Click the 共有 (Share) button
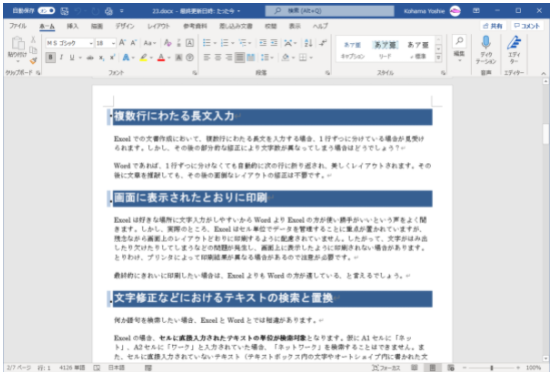The height and width of the screenshot is (372, 550). coord(492,26)
